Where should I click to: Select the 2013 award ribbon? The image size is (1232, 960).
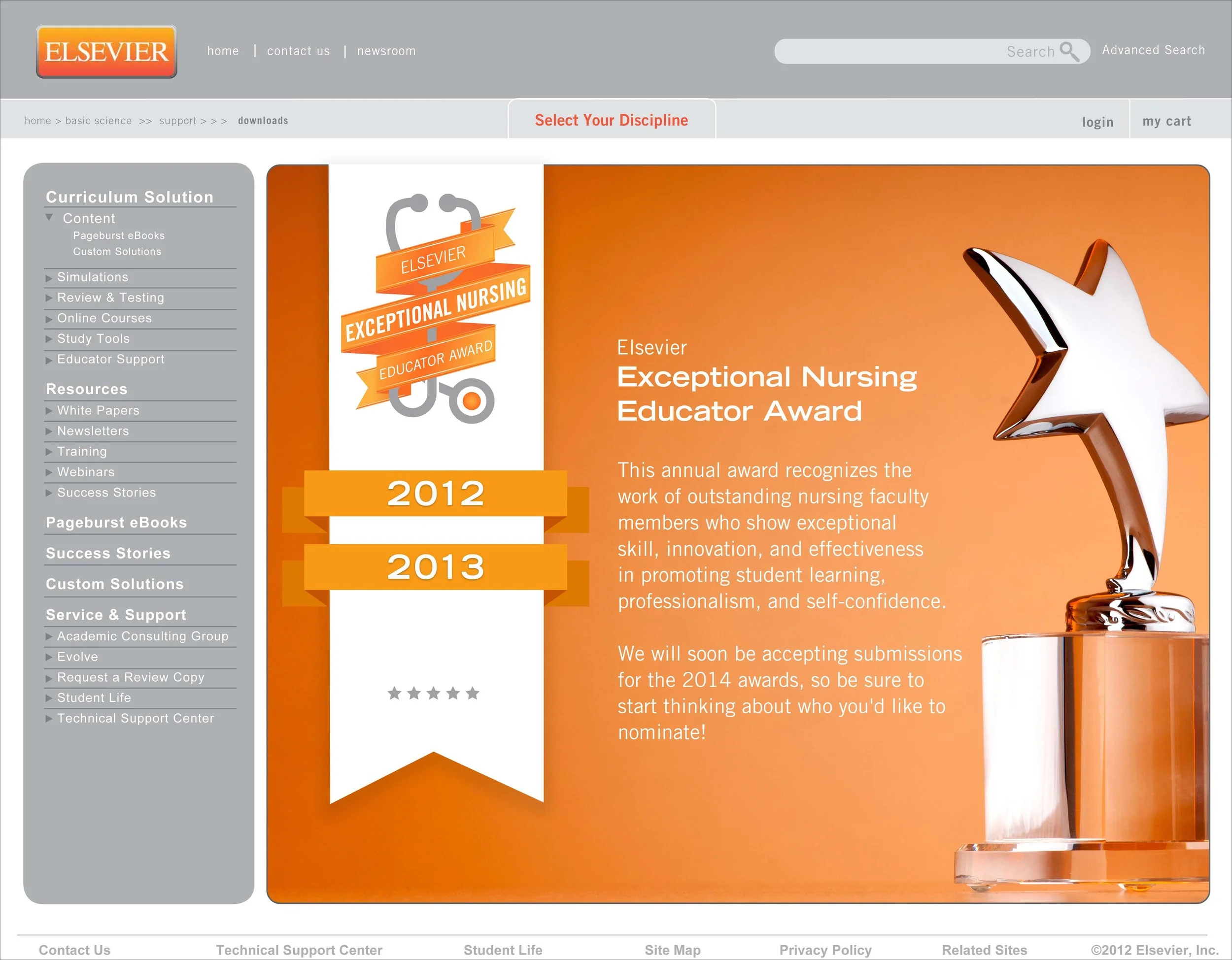point(436,566)
